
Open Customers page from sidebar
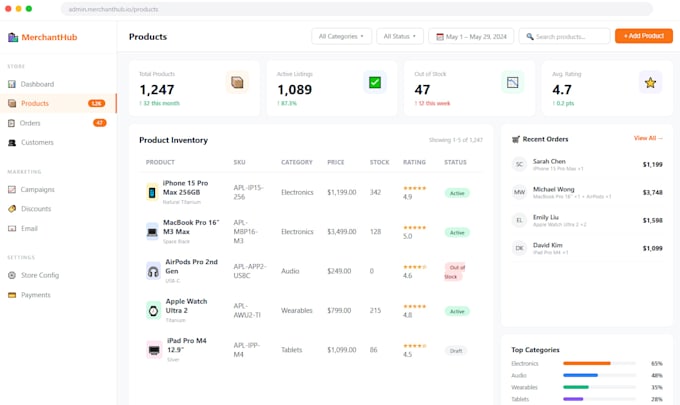(x=58, y=142)
